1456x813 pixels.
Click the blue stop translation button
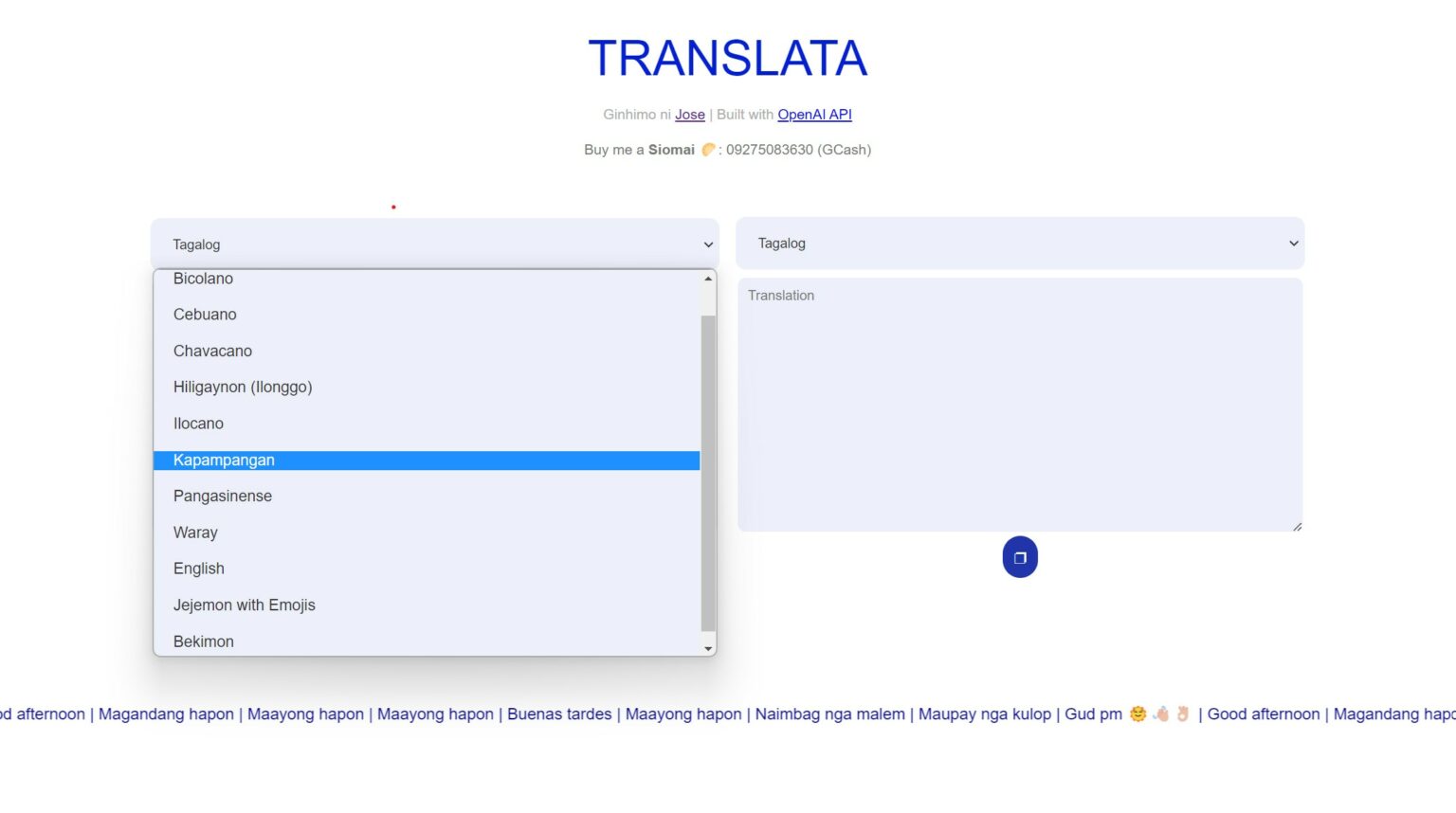click(1020, 557)
